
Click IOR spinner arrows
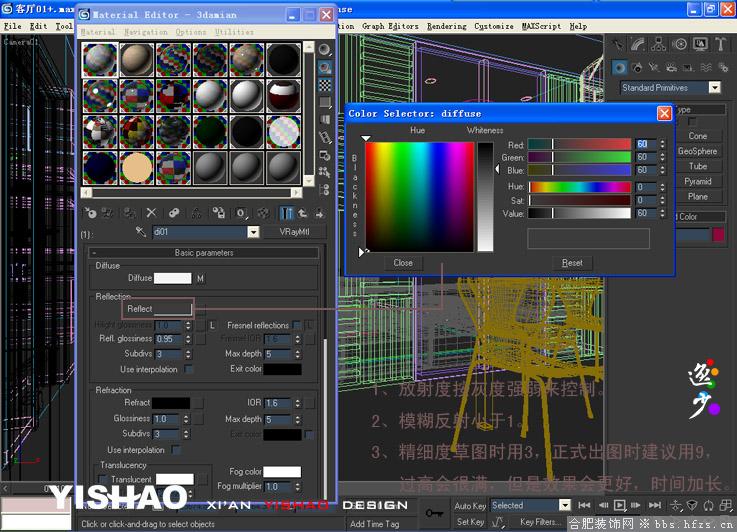click(298, 403)
